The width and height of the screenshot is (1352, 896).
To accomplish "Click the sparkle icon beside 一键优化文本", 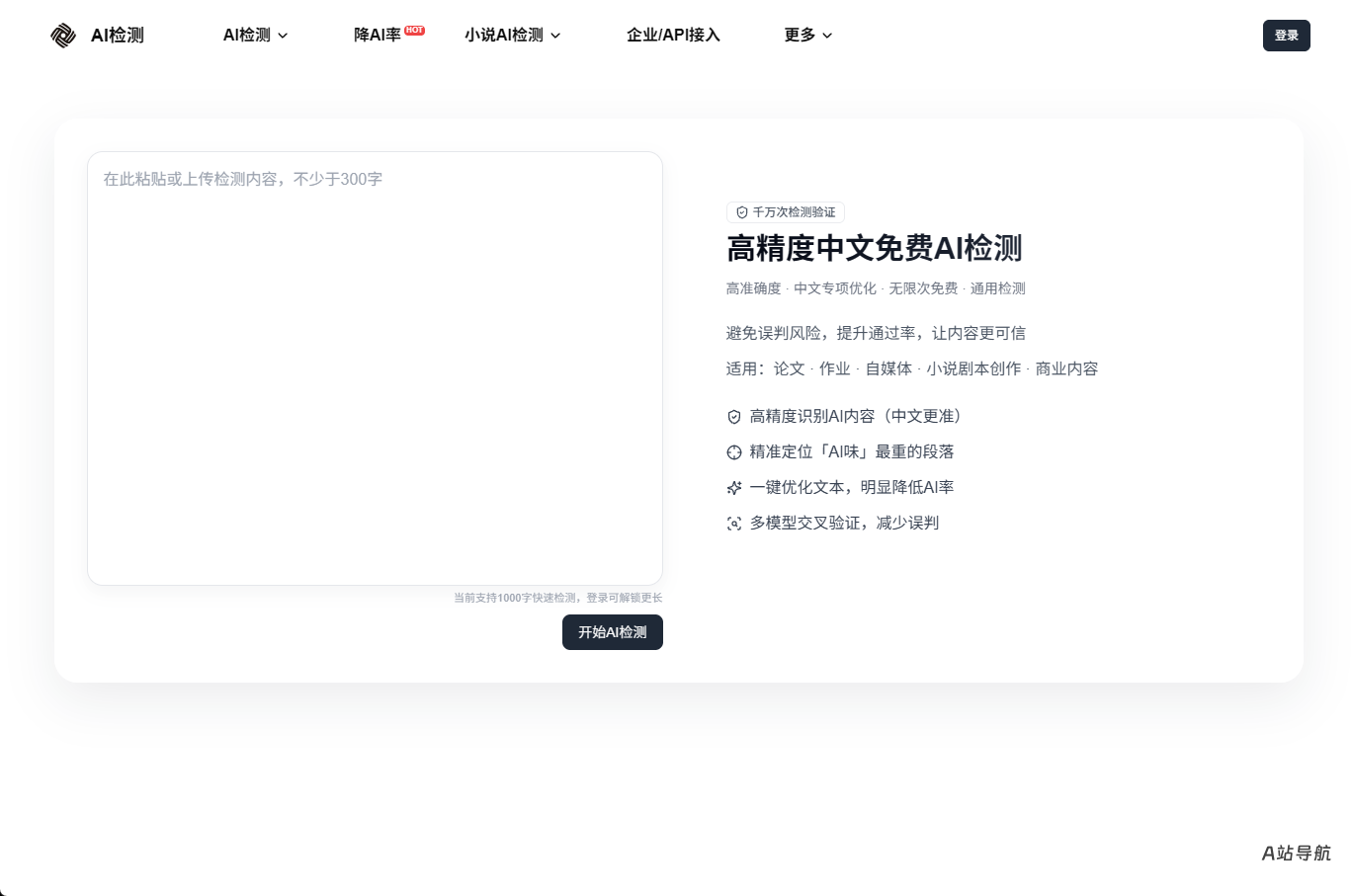I will pyautogui.click(x=734, y=488).
